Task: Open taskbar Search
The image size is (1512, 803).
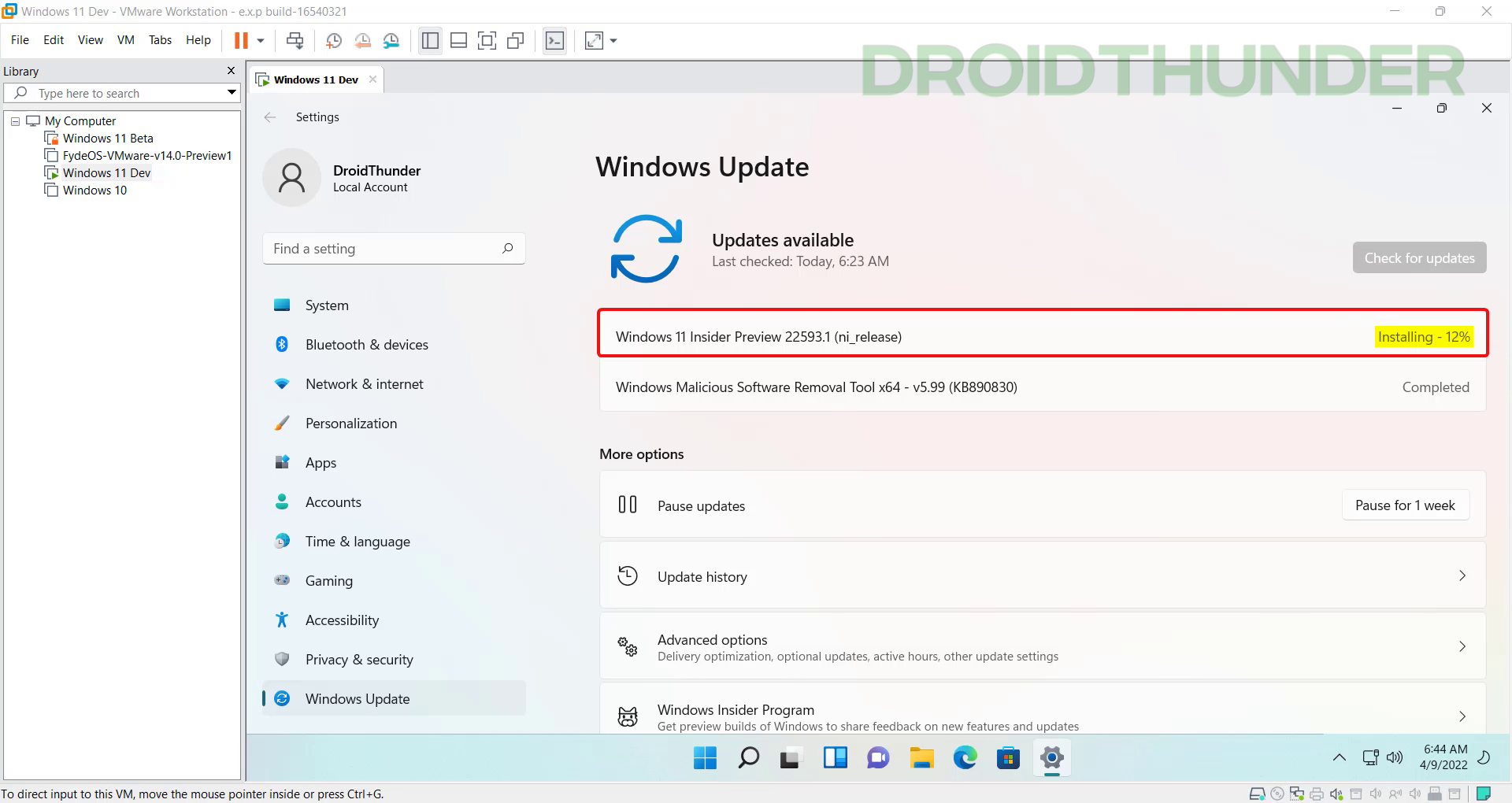Action: click(x=748, y=758)
